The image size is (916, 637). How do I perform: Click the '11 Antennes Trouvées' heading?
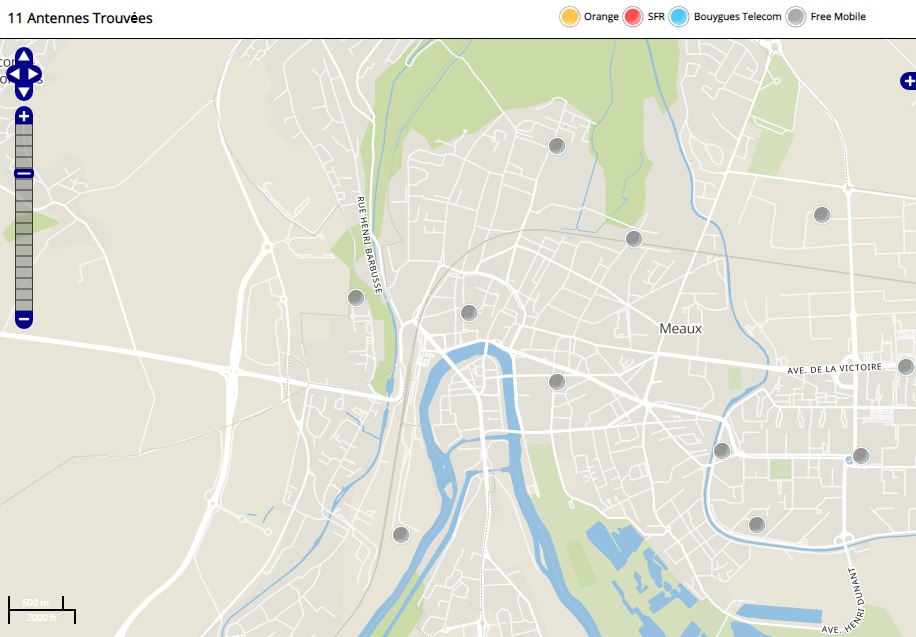tap(80, 18)
